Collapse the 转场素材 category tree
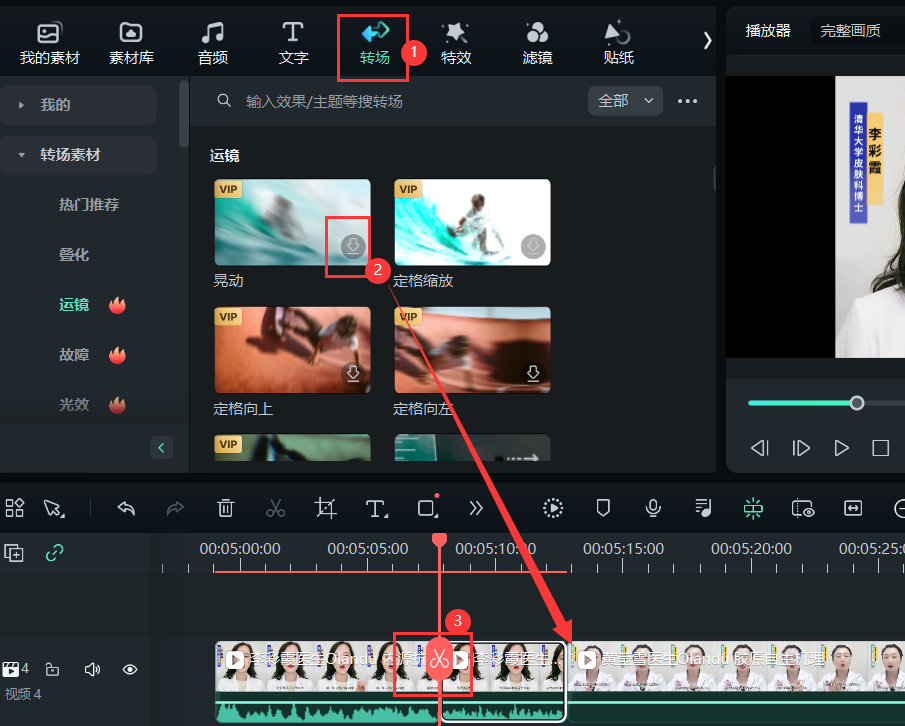This screenshot has width=905, height=726. pos(21,155)
